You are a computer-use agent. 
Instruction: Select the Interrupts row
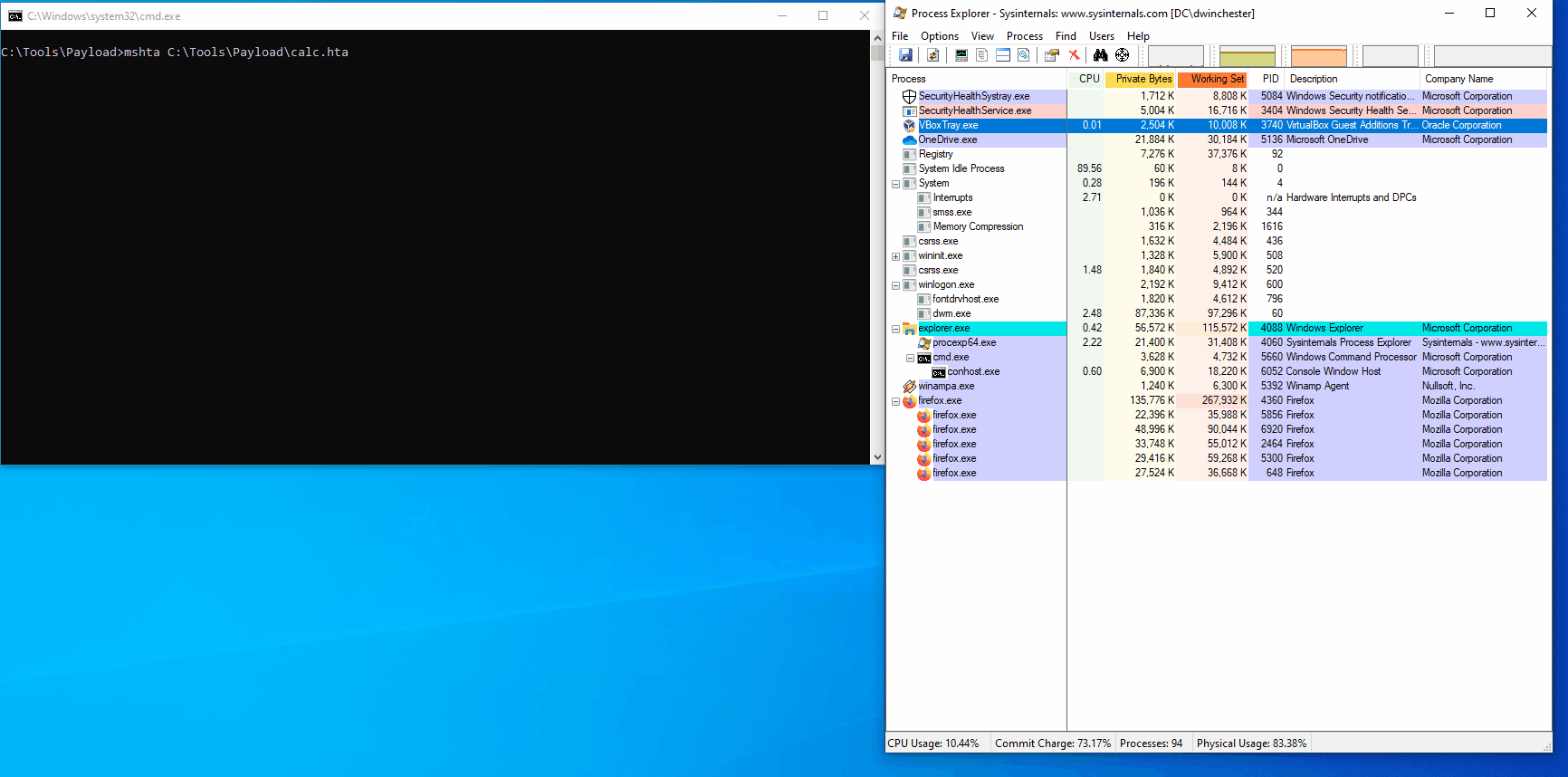point(1218,197)
